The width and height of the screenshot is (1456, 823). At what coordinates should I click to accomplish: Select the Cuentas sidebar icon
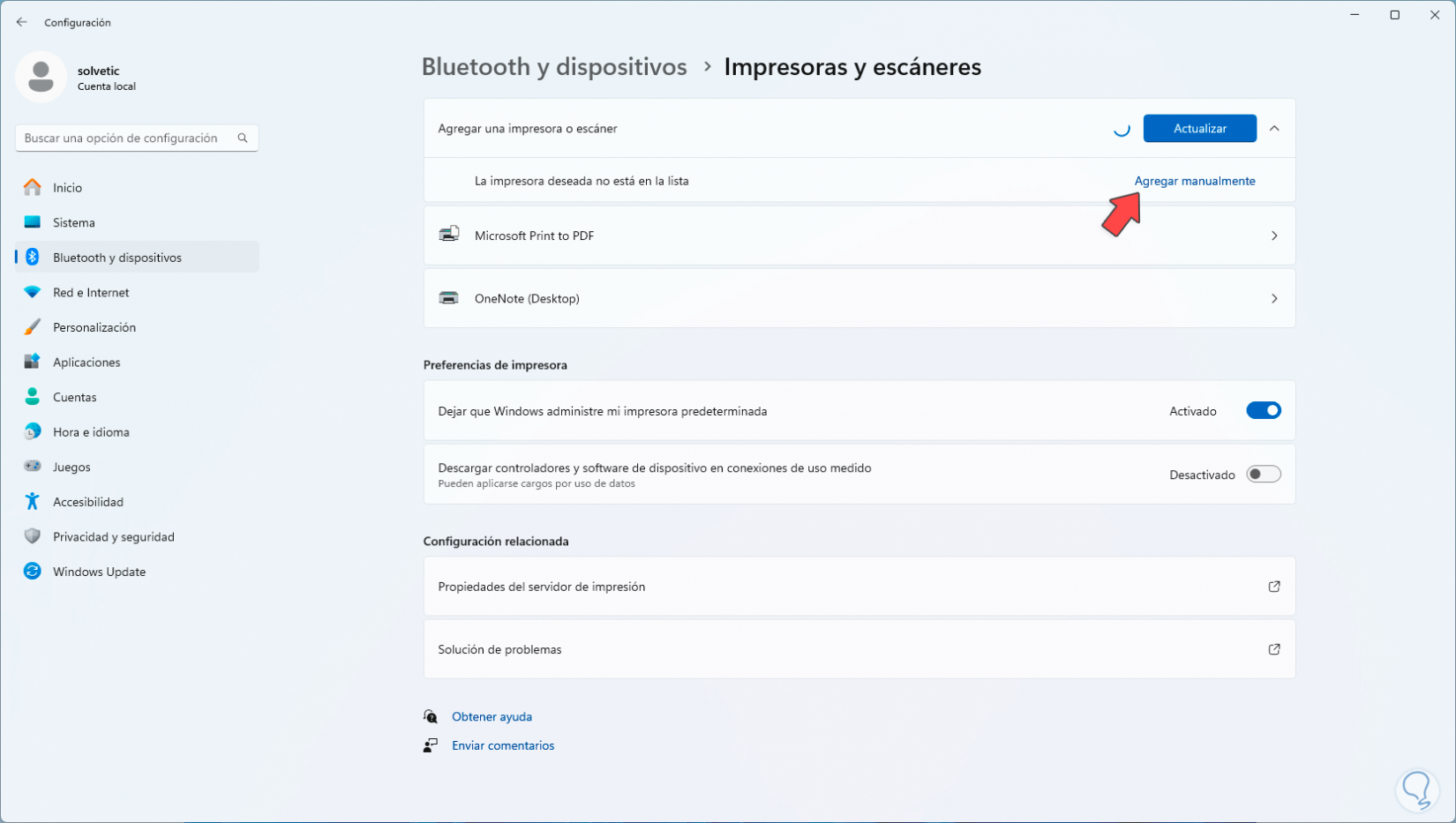tap(32, 396)
